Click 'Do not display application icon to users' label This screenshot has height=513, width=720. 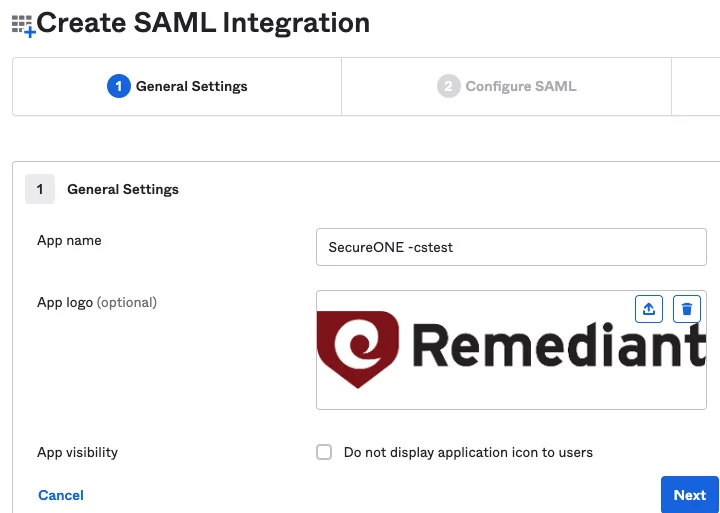click(x=468, y=452)
